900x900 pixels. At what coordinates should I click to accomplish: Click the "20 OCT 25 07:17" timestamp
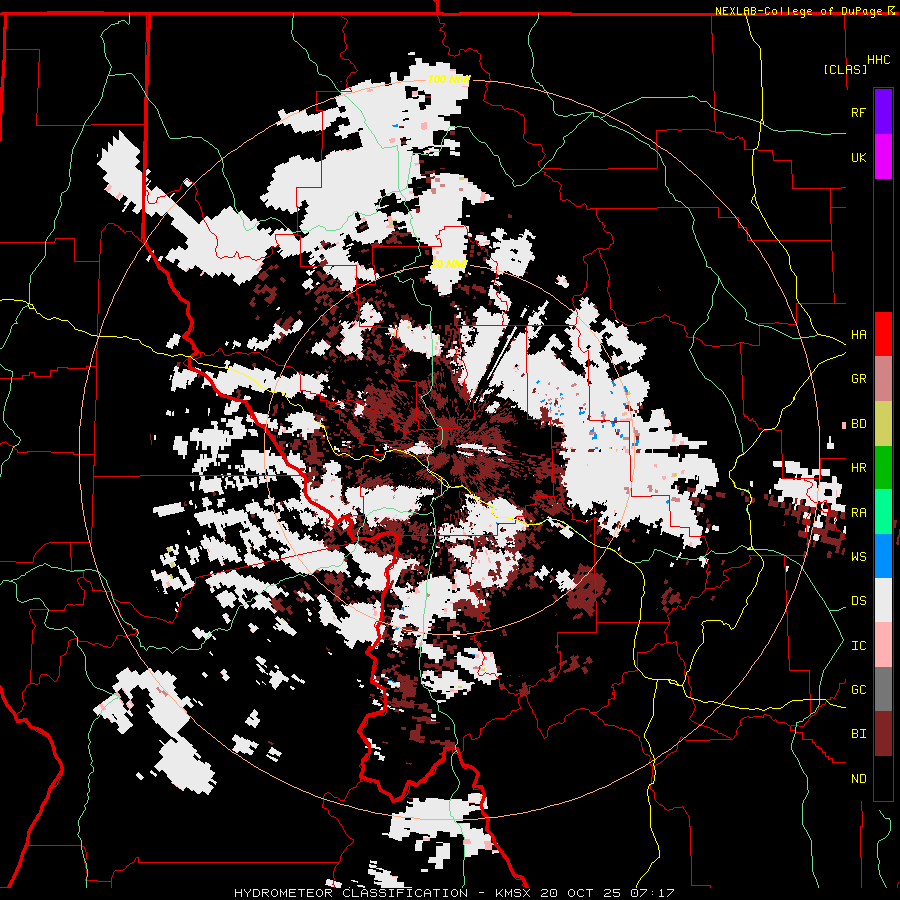[609, 893]
